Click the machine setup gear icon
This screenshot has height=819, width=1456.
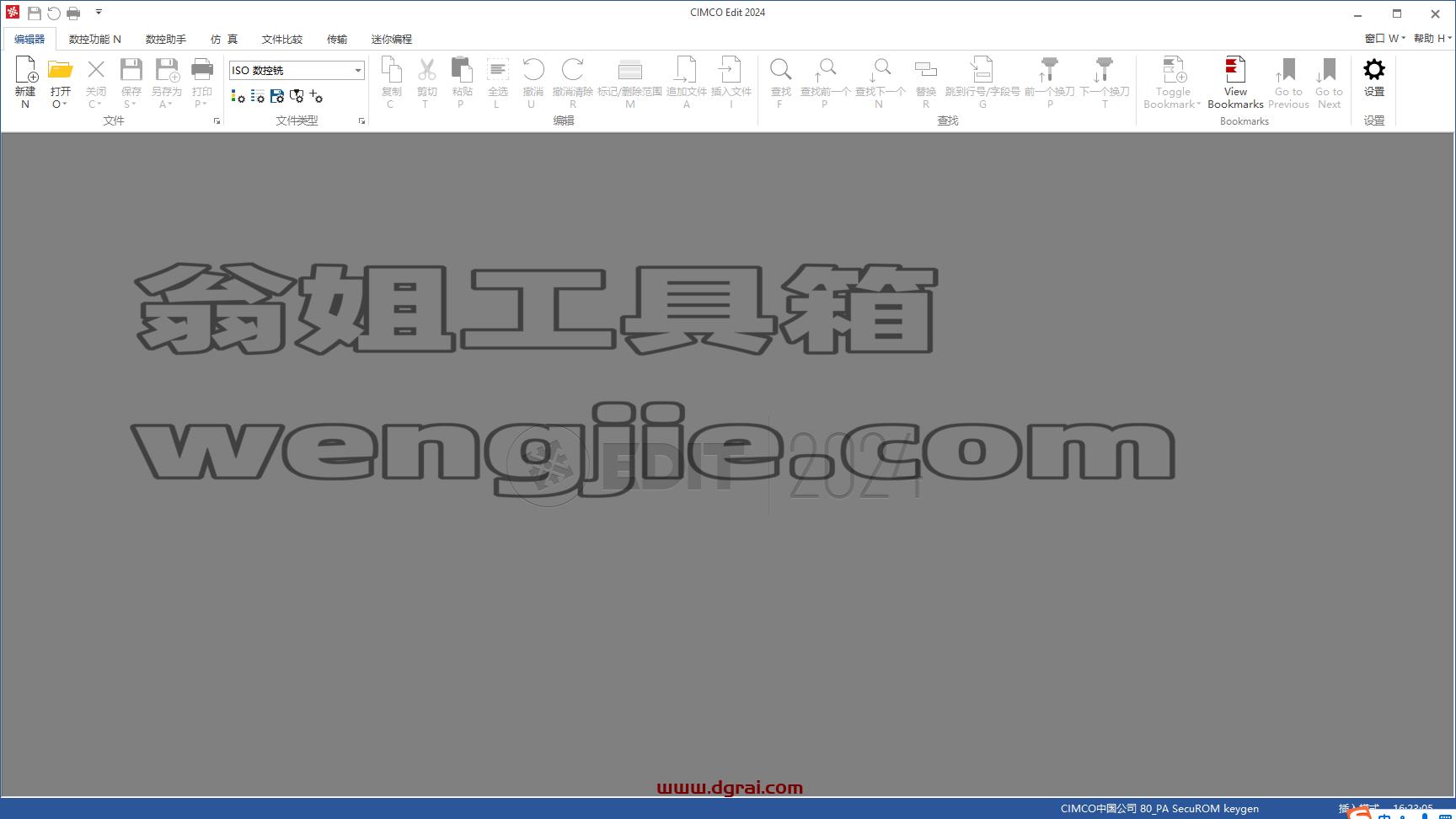[x=296, y=97]
